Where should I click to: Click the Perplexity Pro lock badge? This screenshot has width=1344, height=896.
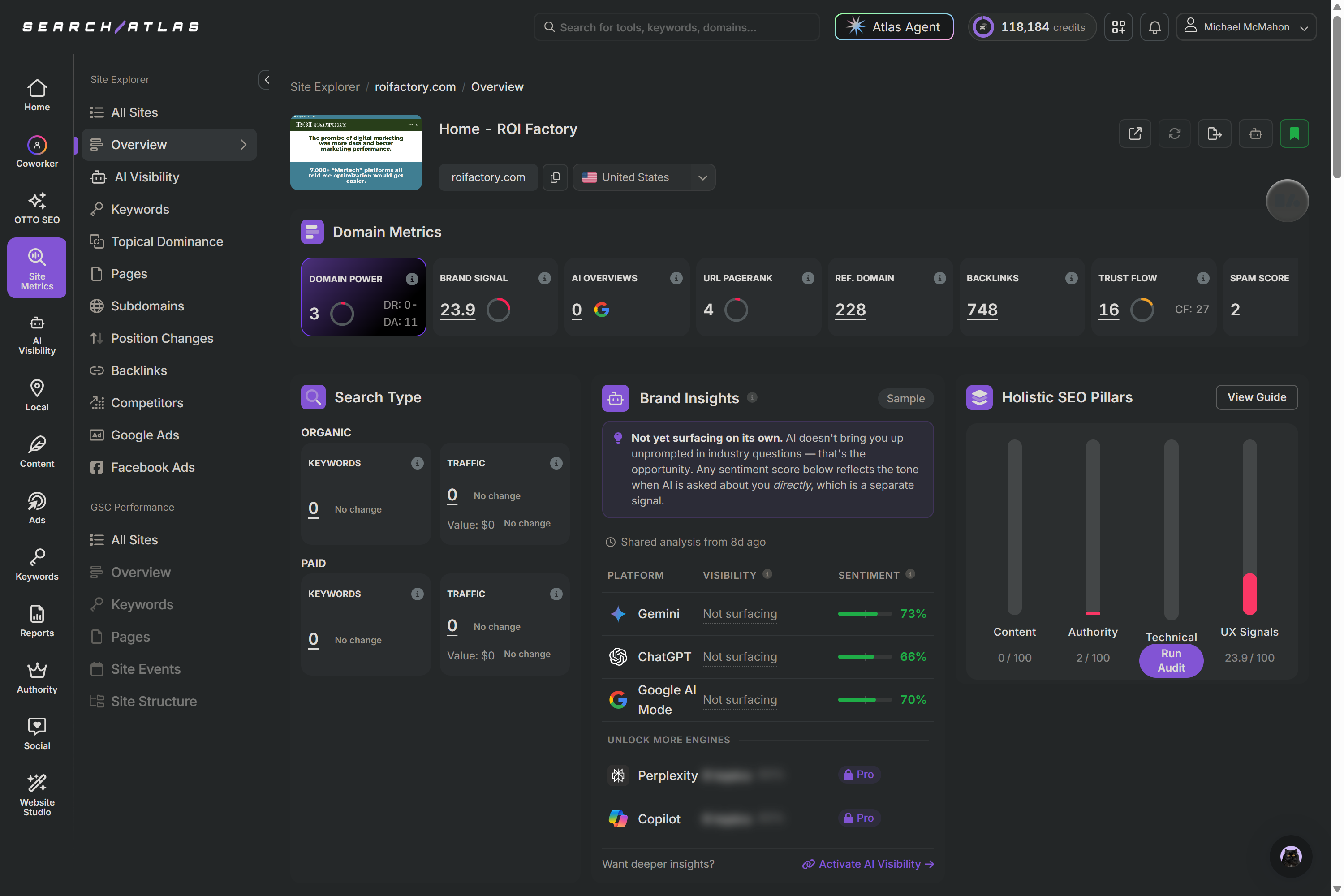pyautogui.click(x=859, y=774)
